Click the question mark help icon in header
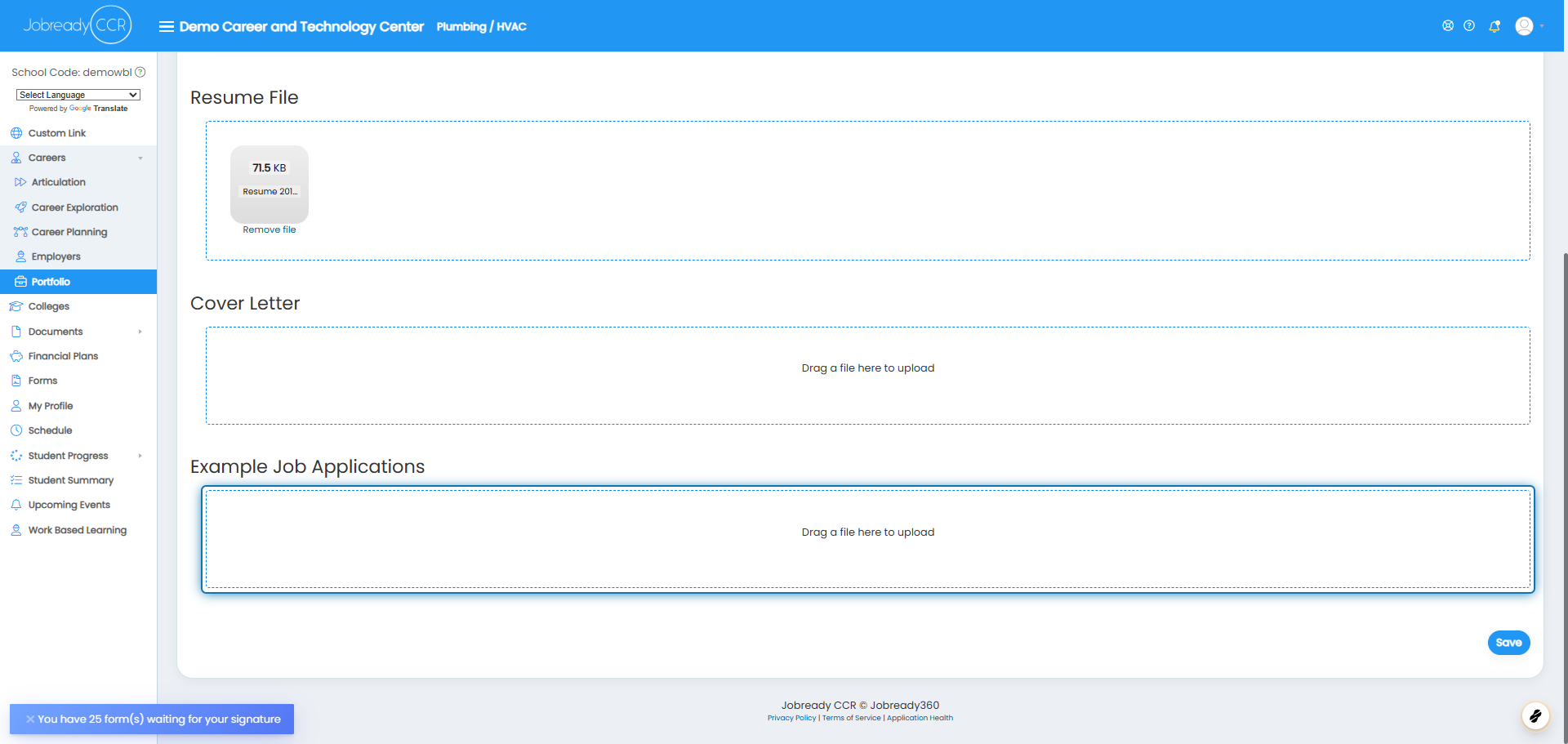The height and width of the screenshot is (744, 1568). (x=1469, y=26)
